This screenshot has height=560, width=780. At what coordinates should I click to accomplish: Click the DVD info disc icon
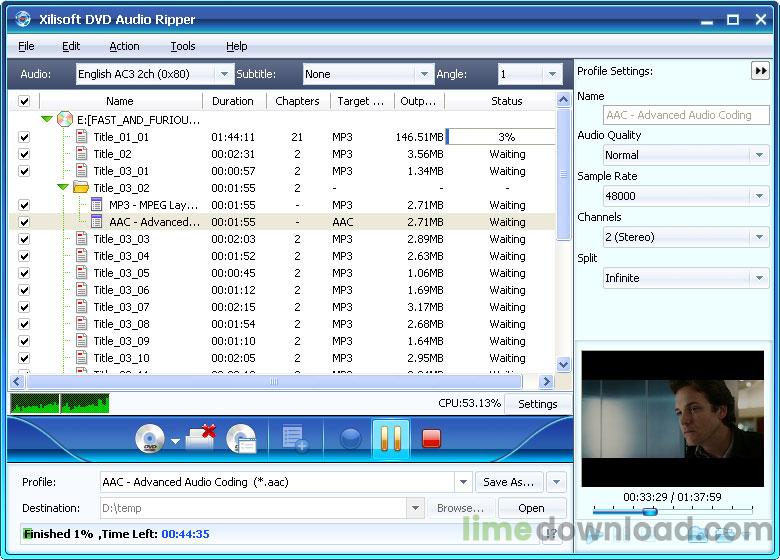pyautogui.click(x=241, y=439)
